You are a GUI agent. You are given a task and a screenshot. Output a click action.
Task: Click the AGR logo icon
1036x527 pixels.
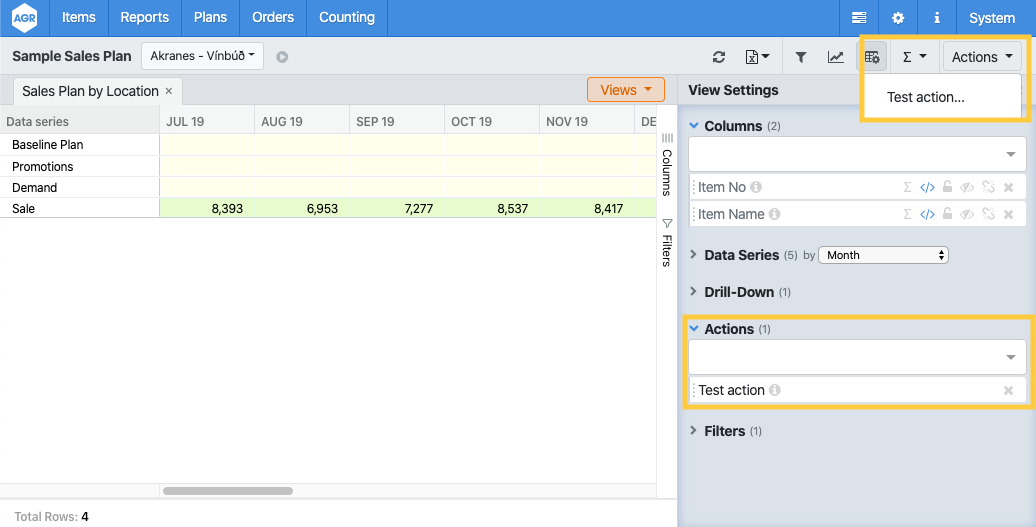pos(24,18)
